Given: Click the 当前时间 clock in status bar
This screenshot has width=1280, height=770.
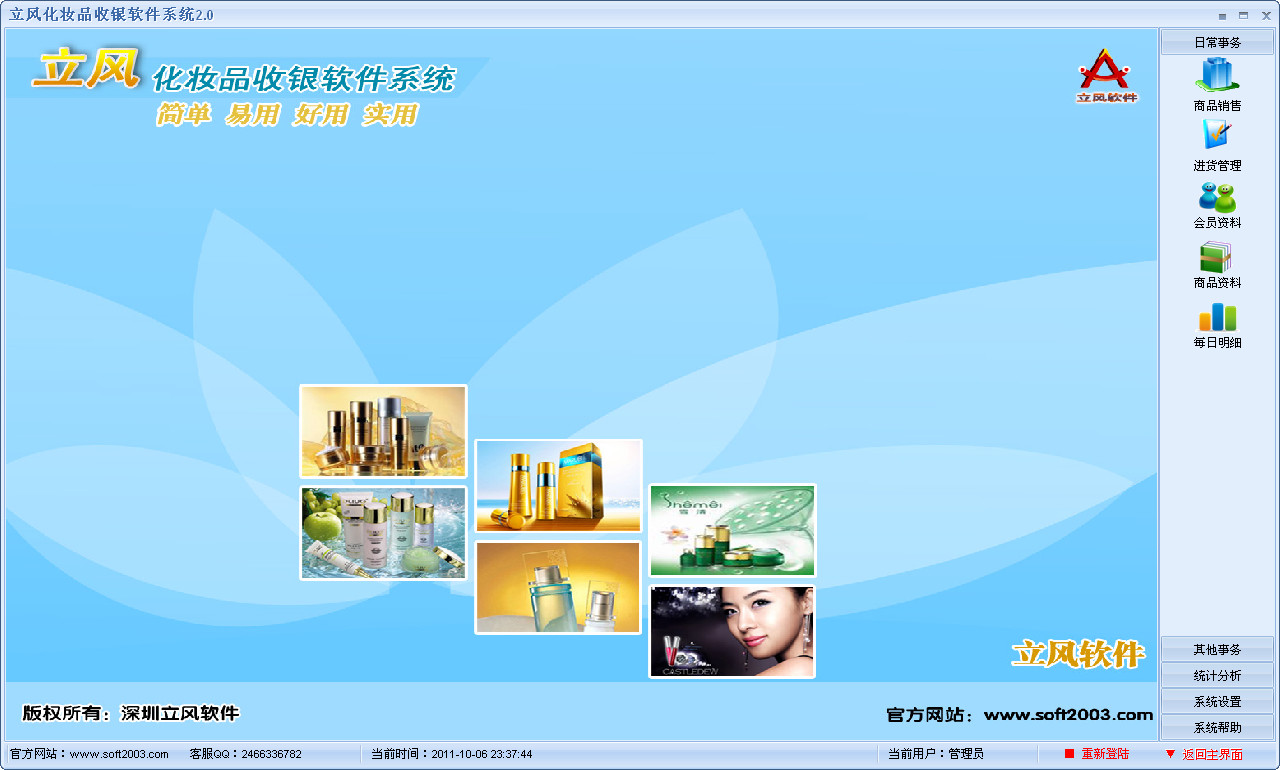Looking at the screenshot, I should (451, 754).
